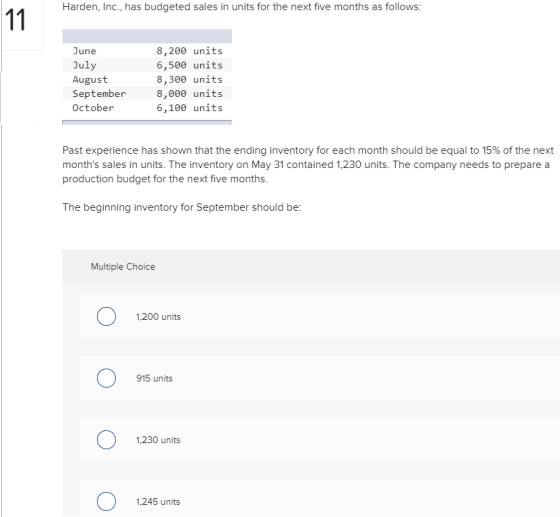Click the July 6,500 units table row

click(x=147, y=65)
